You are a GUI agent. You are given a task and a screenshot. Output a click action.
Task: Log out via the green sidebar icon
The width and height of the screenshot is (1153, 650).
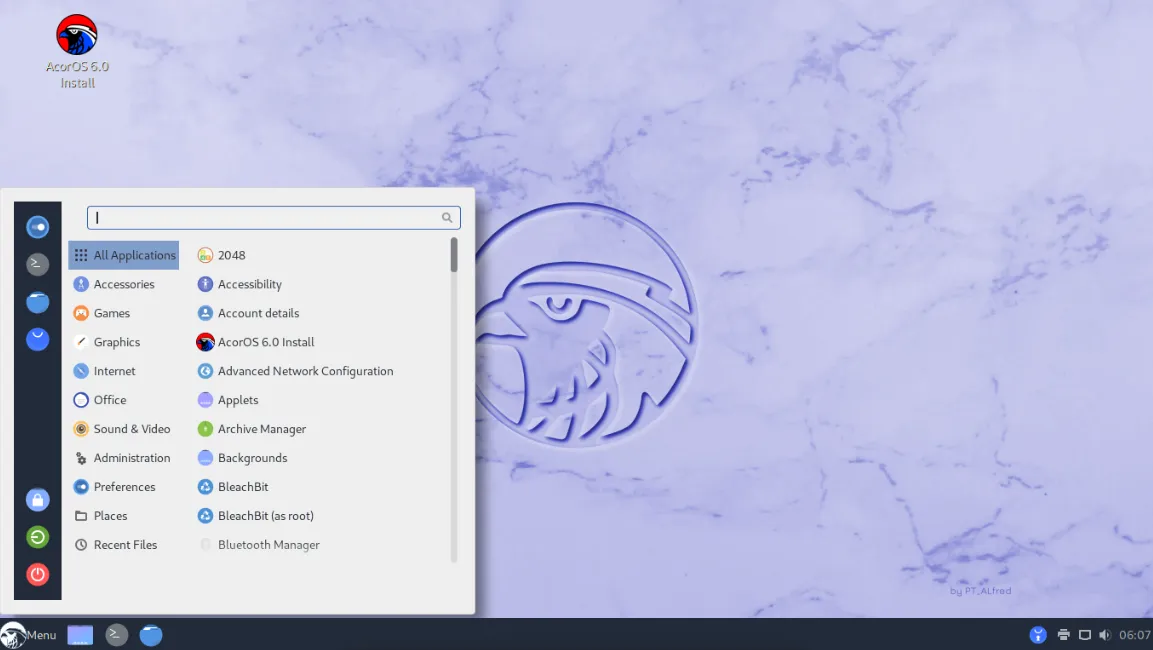pyautogui.click(x=38, y=537)
